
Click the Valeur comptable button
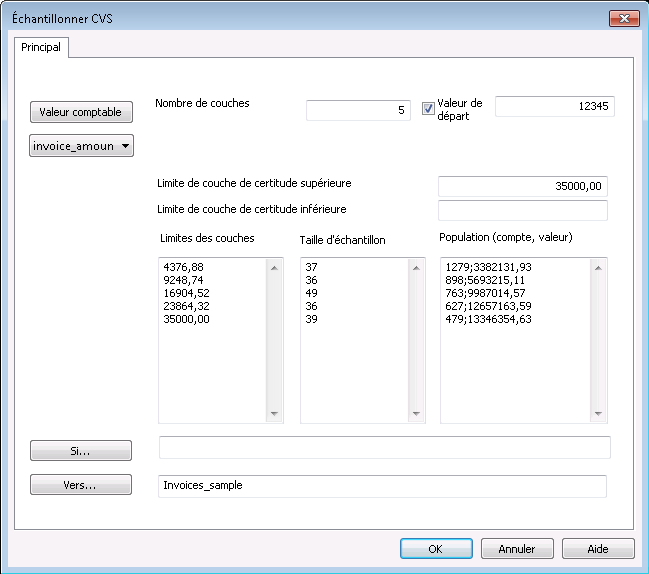[x=81, y=112]
